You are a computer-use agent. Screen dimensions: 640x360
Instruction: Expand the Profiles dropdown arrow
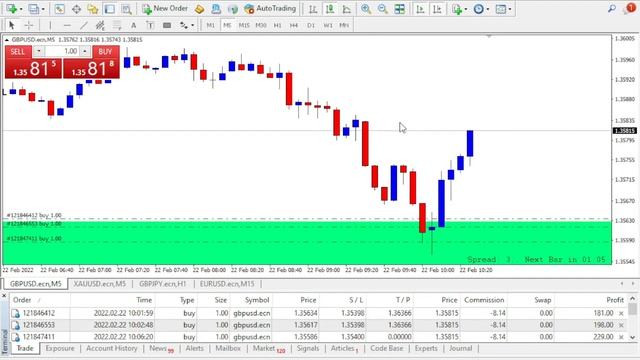tap(43, 9)
